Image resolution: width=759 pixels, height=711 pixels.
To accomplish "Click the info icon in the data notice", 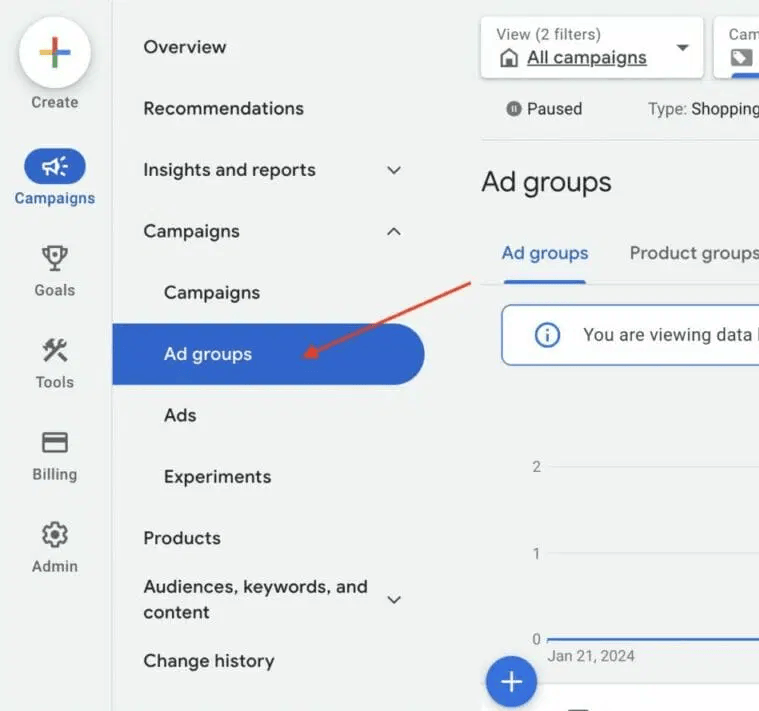I will click(x=547, y=335).
